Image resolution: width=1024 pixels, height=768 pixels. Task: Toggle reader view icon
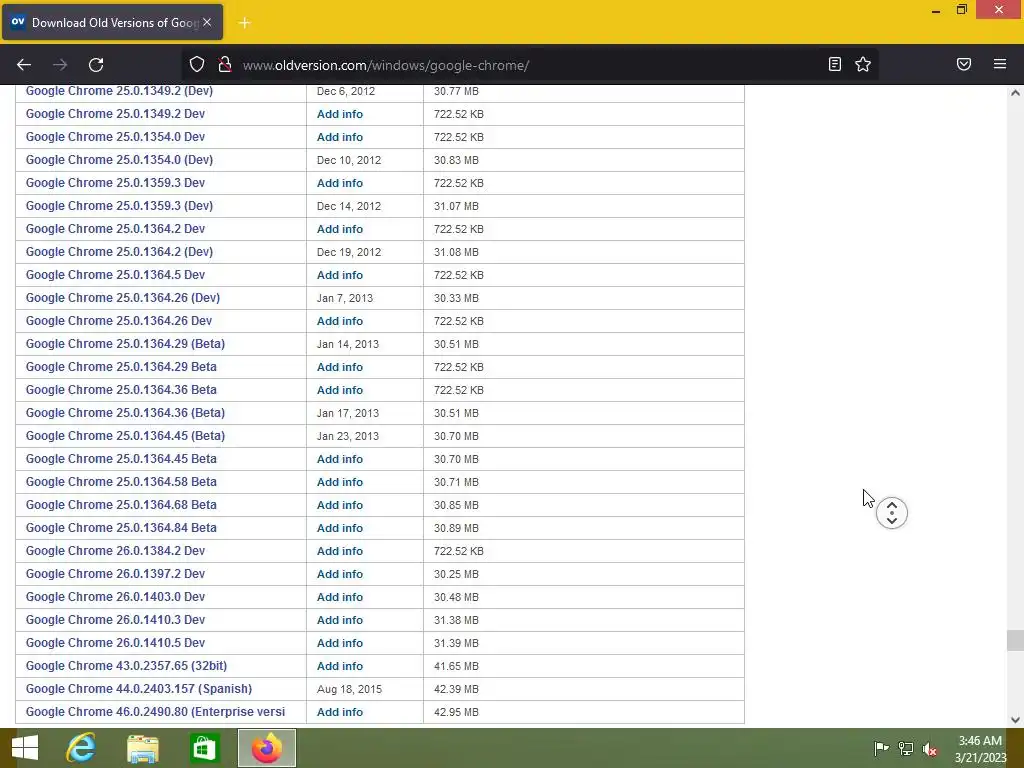(x=835, y=64)
